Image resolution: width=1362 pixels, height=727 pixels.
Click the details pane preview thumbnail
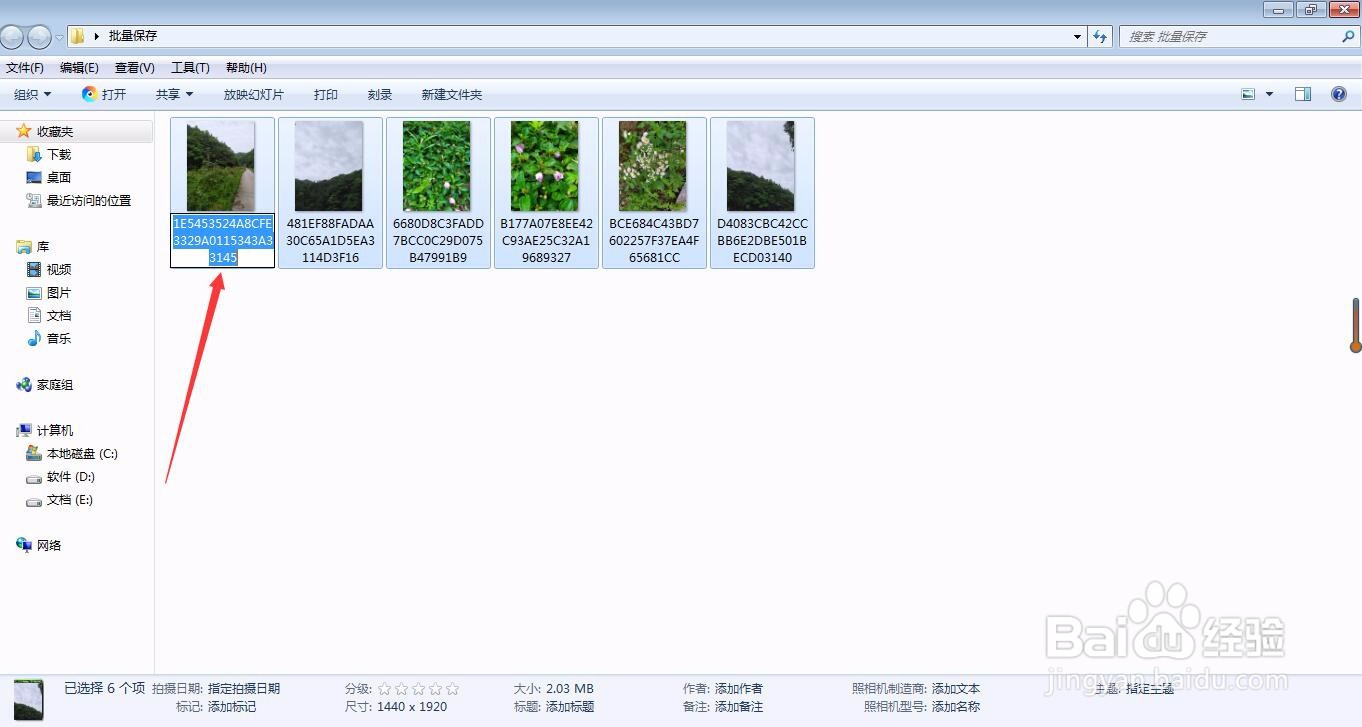[x=28, y=700]
